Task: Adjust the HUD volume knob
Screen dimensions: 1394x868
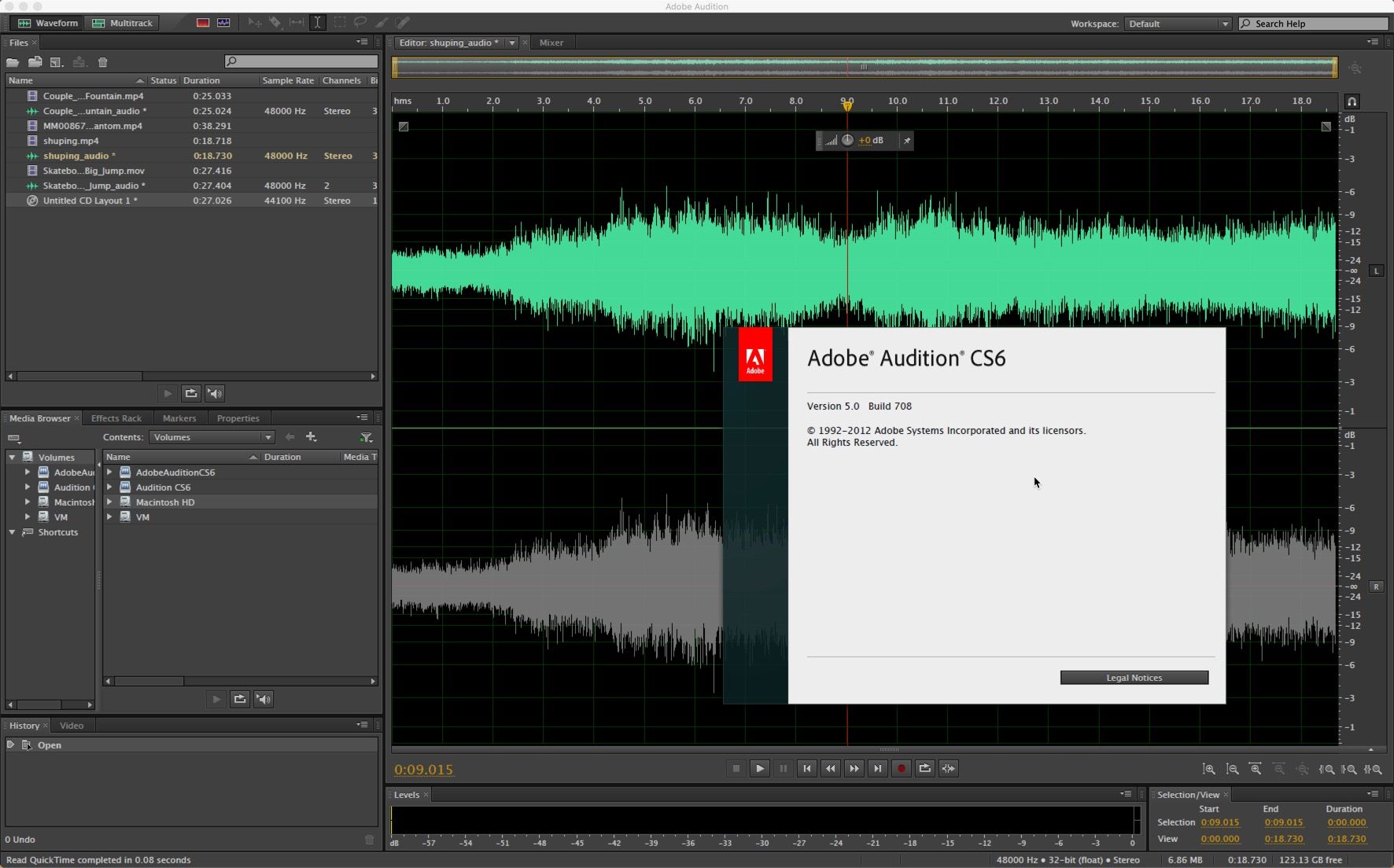Action: click(847, 140)
